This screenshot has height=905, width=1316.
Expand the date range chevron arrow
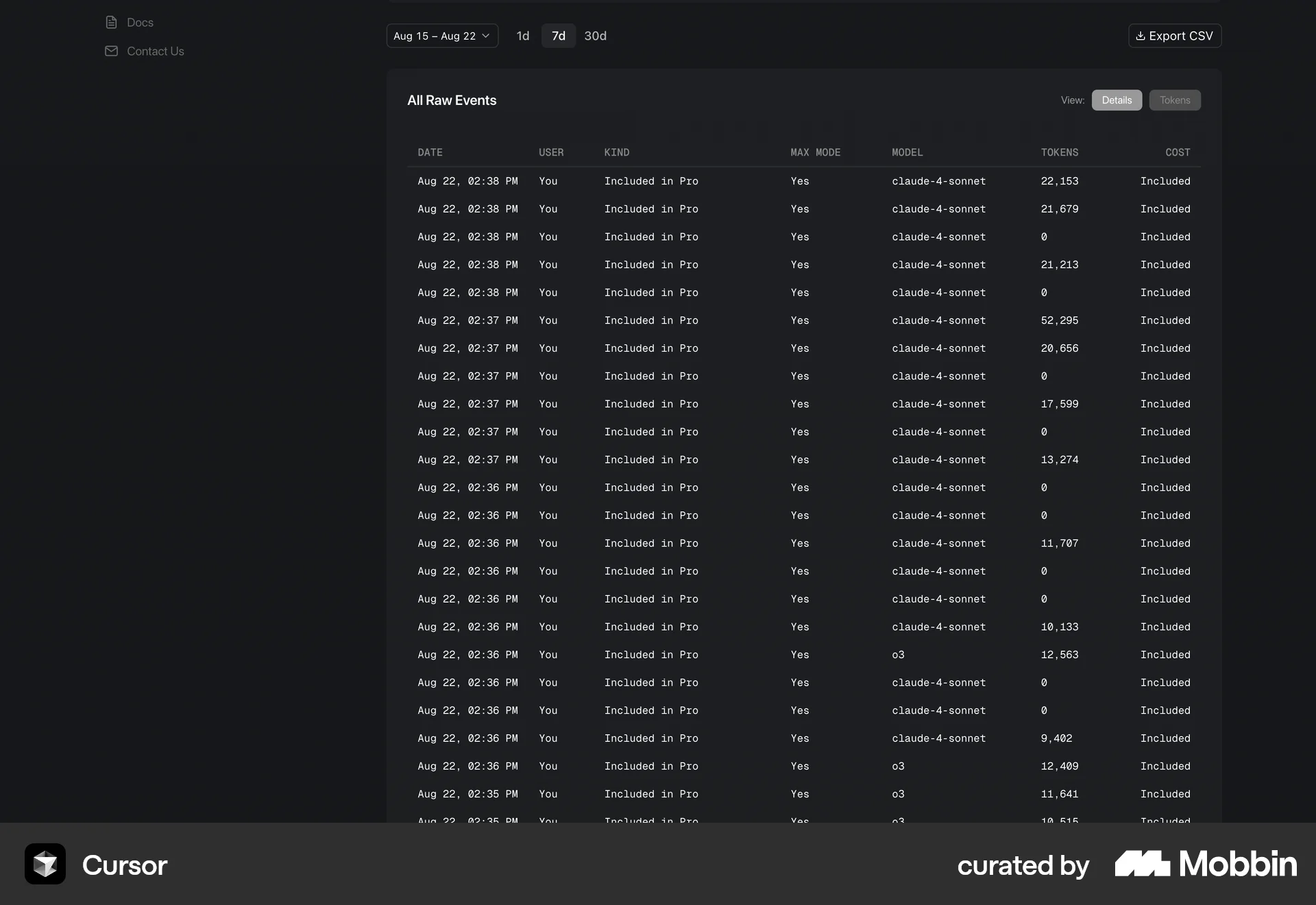point(486,36)
